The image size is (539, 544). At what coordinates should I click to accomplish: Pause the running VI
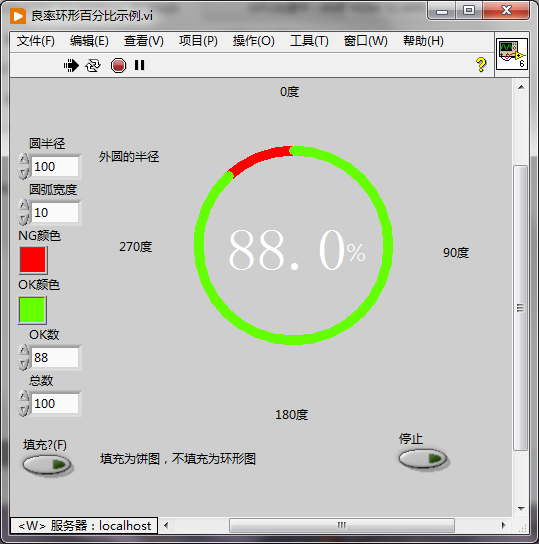[x=139, y=65]
